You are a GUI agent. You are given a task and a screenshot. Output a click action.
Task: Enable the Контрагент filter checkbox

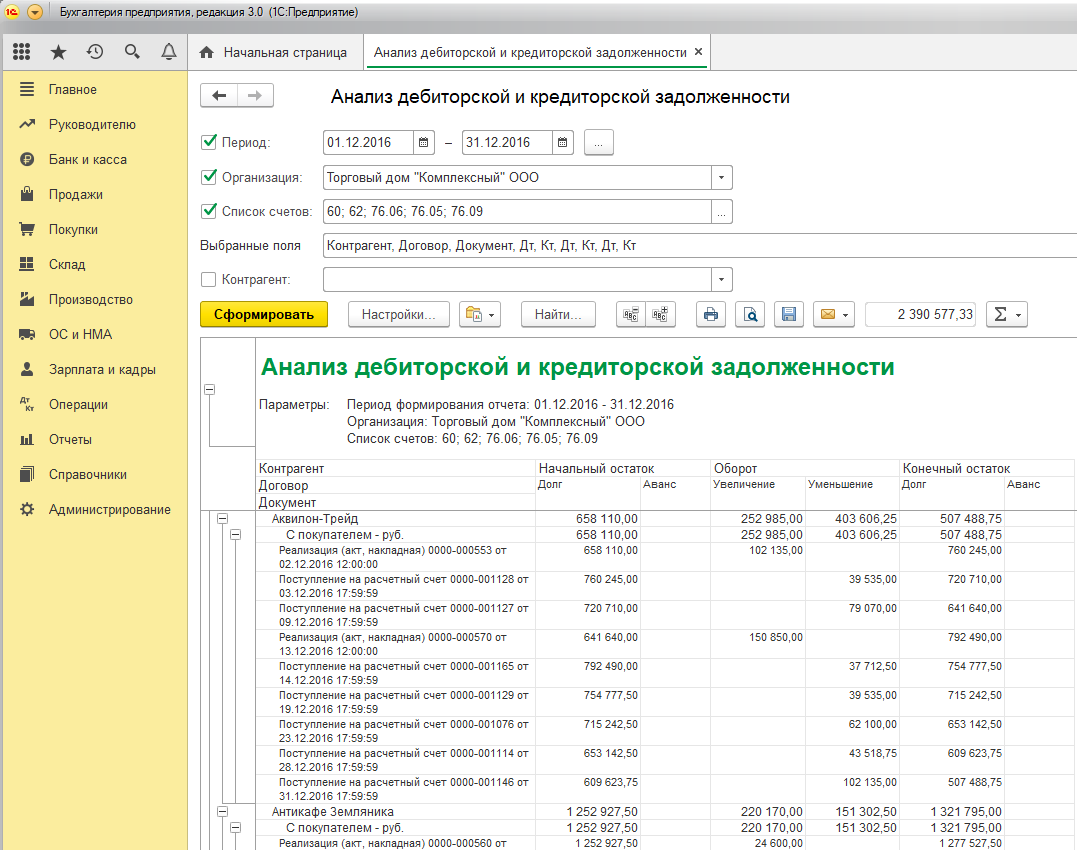(209, 279)
